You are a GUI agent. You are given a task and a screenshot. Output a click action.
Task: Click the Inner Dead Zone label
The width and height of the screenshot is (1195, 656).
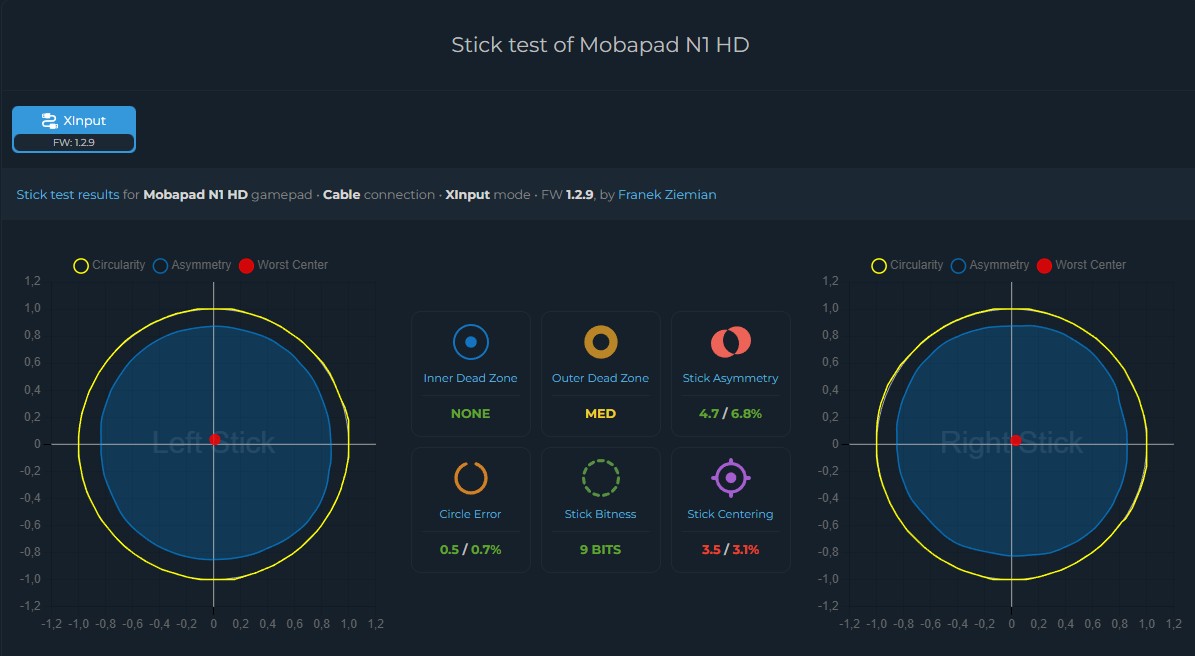tap(470, 378)
